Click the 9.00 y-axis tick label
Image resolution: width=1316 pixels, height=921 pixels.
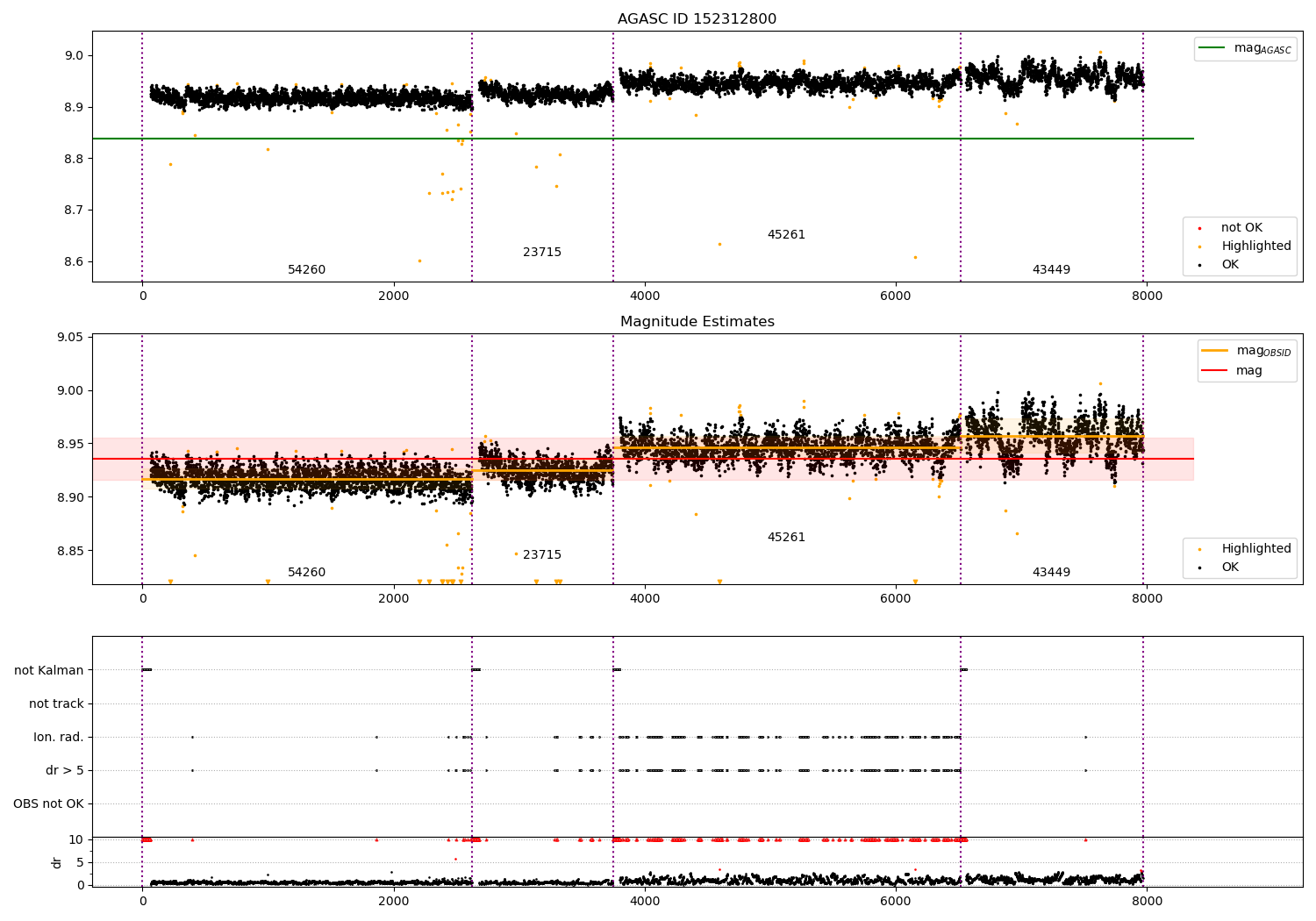pyautogui.click(x=70, y=390)
